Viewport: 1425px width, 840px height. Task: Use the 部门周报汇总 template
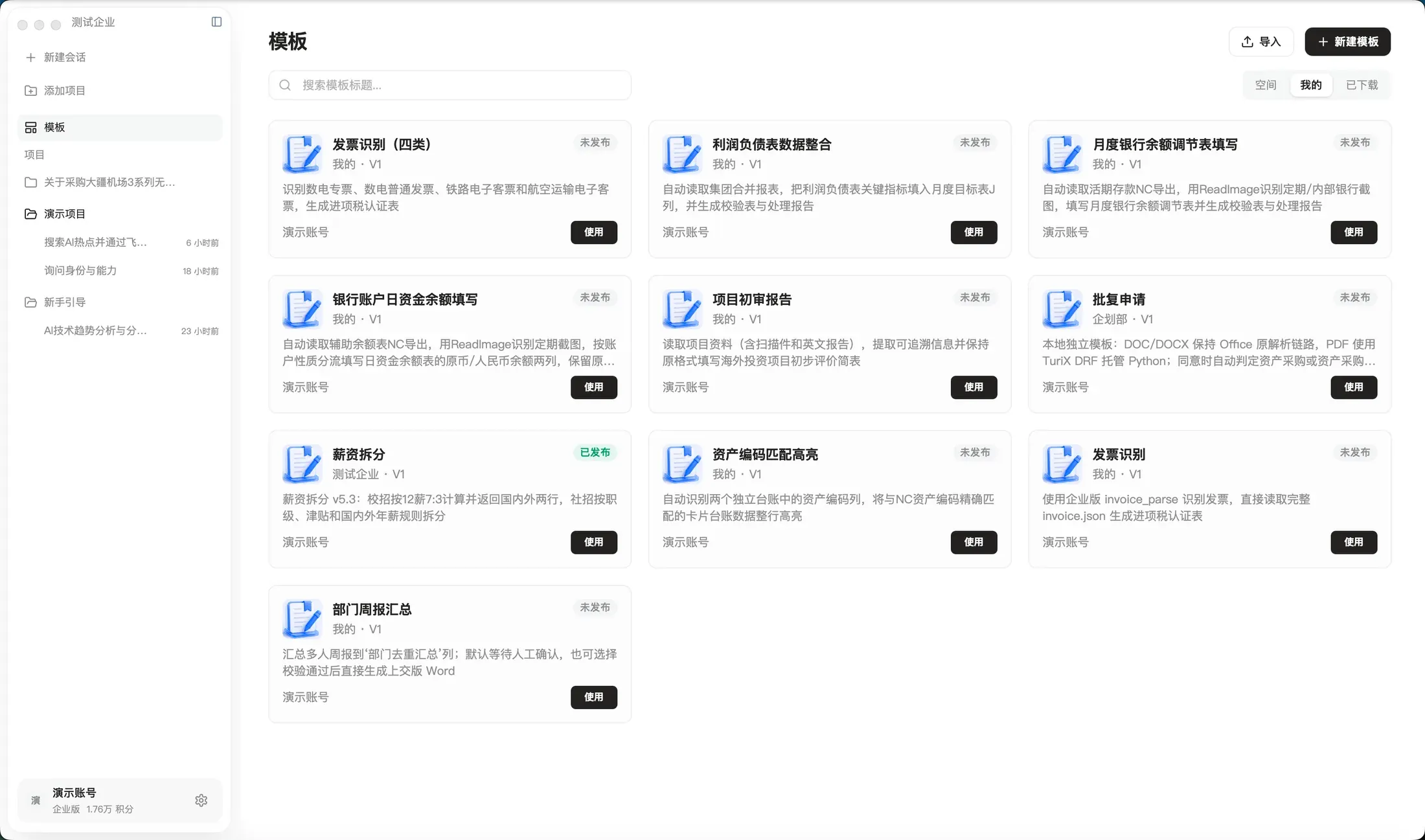click(x=594, y=698)
